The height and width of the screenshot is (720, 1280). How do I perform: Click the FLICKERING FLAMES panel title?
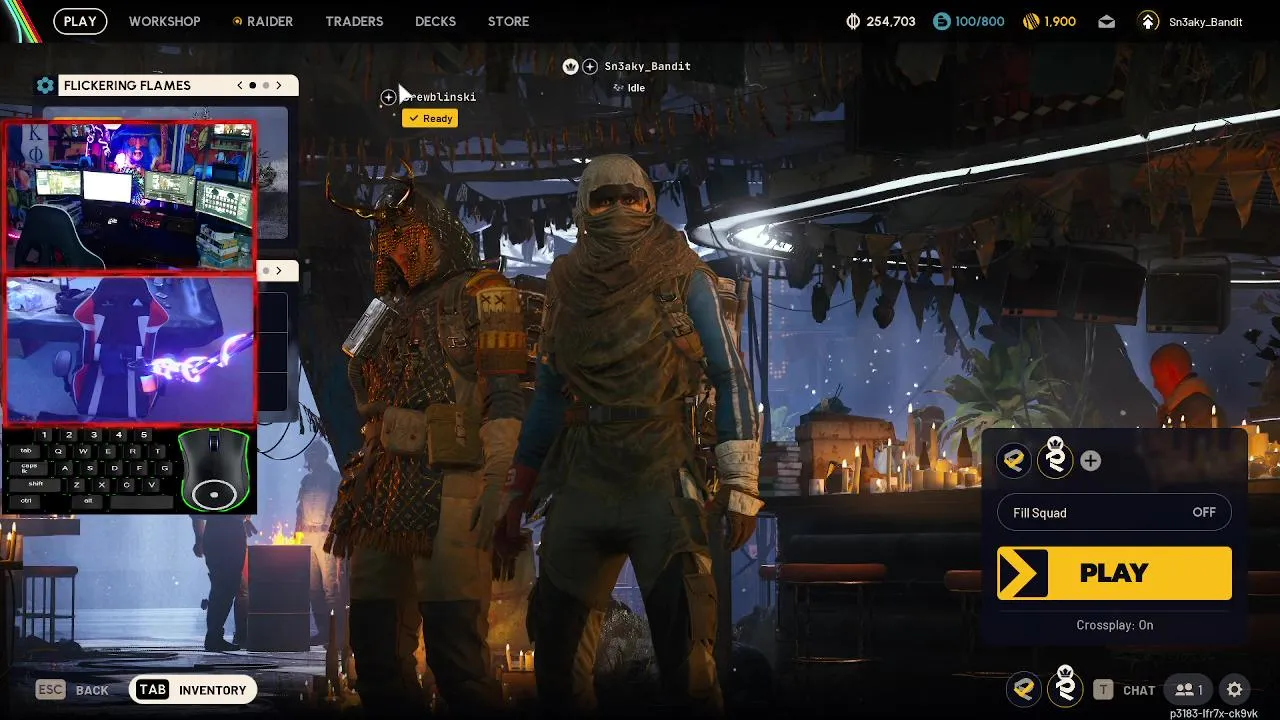click(127, 85)
